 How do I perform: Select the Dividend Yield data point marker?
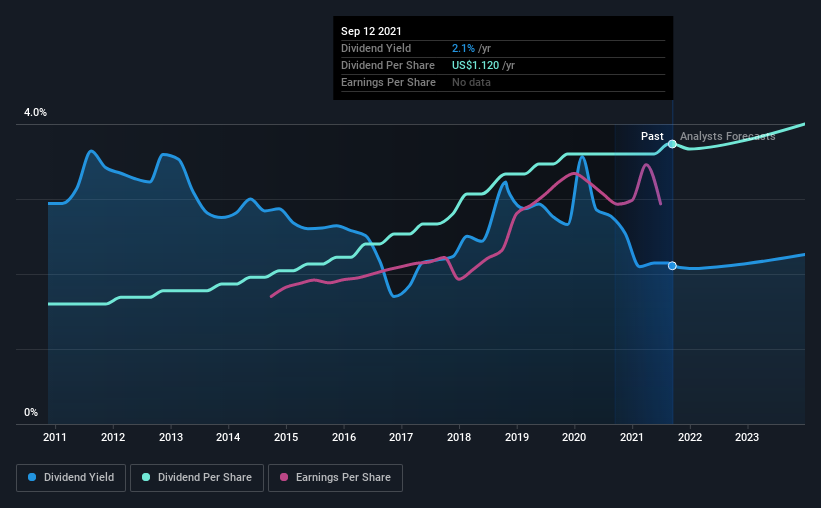point(672,266)
